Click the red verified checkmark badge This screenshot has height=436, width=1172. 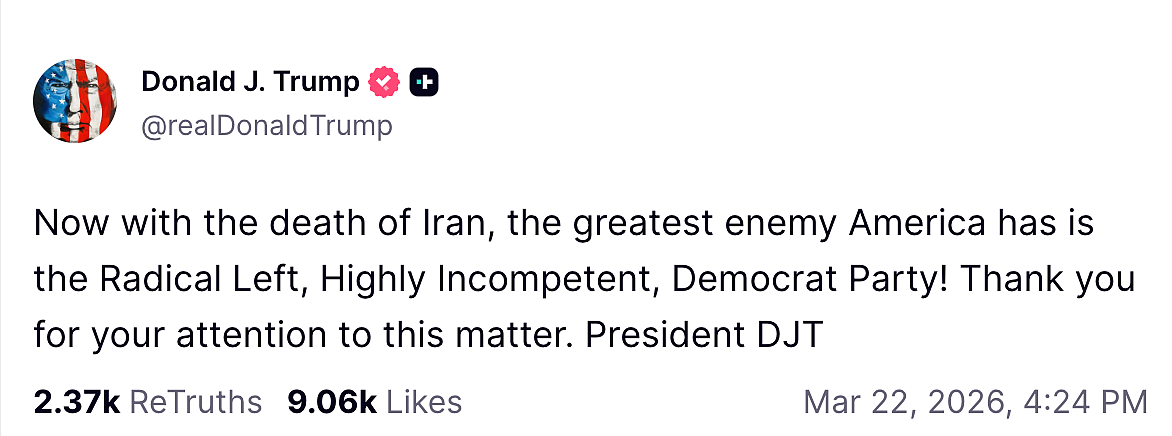[x=385, y=82]
